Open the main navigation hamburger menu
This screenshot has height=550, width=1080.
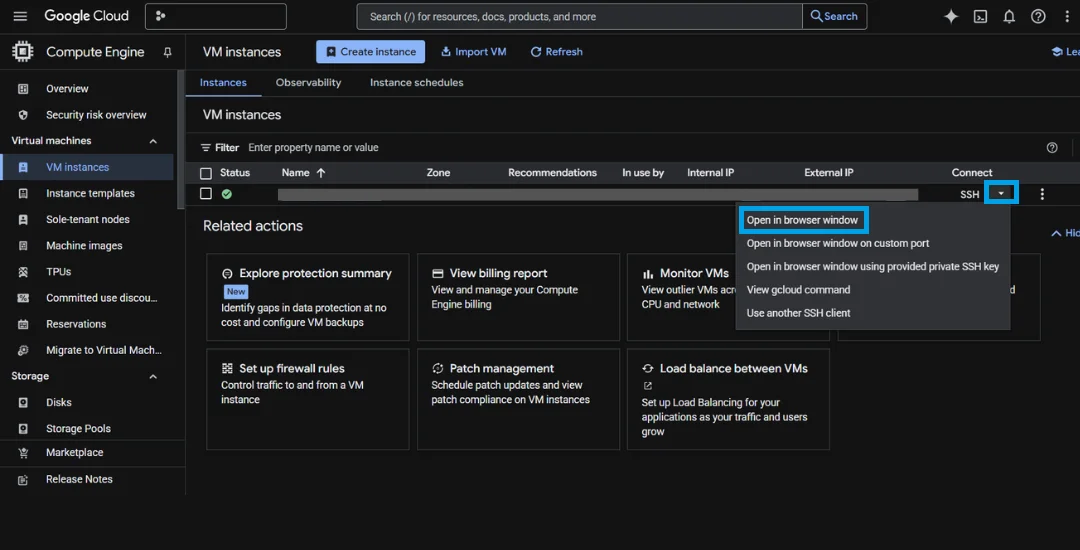tap(20, 16)
